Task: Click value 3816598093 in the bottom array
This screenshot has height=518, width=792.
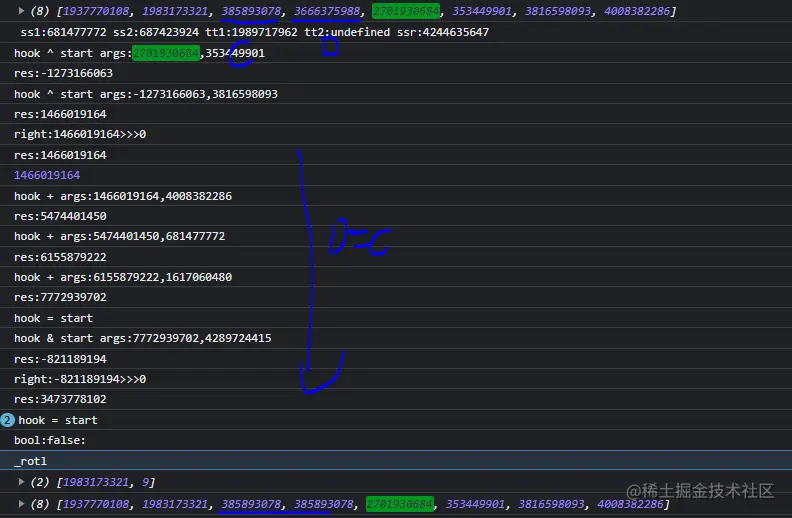Action: click(x=552, y=504)
